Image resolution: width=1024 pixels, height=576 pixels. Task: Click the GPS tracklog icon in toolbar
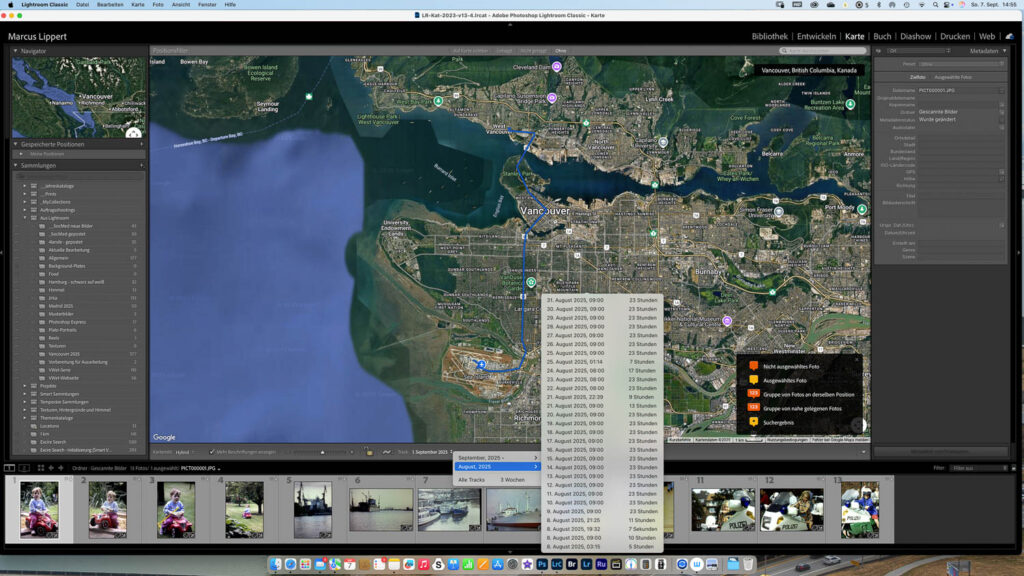click(387, 452)
